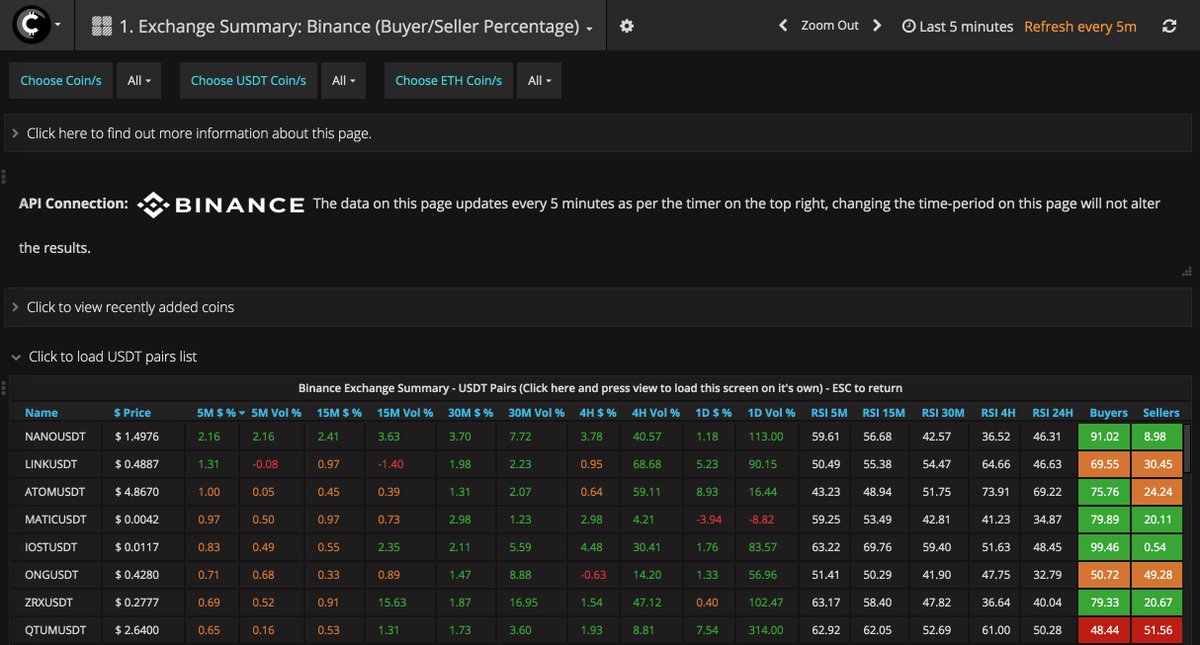
Task: Click the Choose ETH Coin/s label
Action: pos(449,81)
